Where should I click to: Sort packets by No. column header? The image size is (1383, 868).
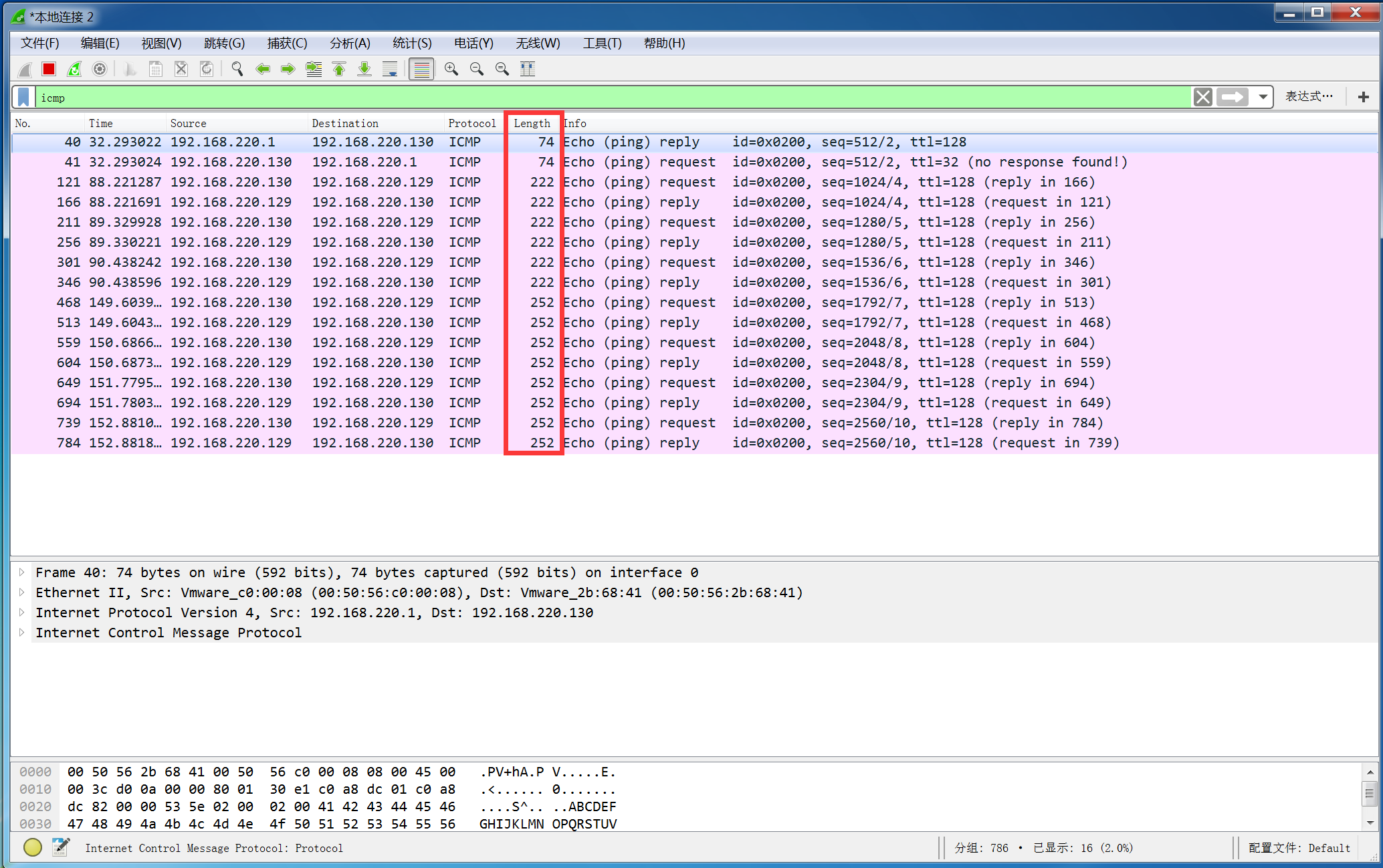48,123
